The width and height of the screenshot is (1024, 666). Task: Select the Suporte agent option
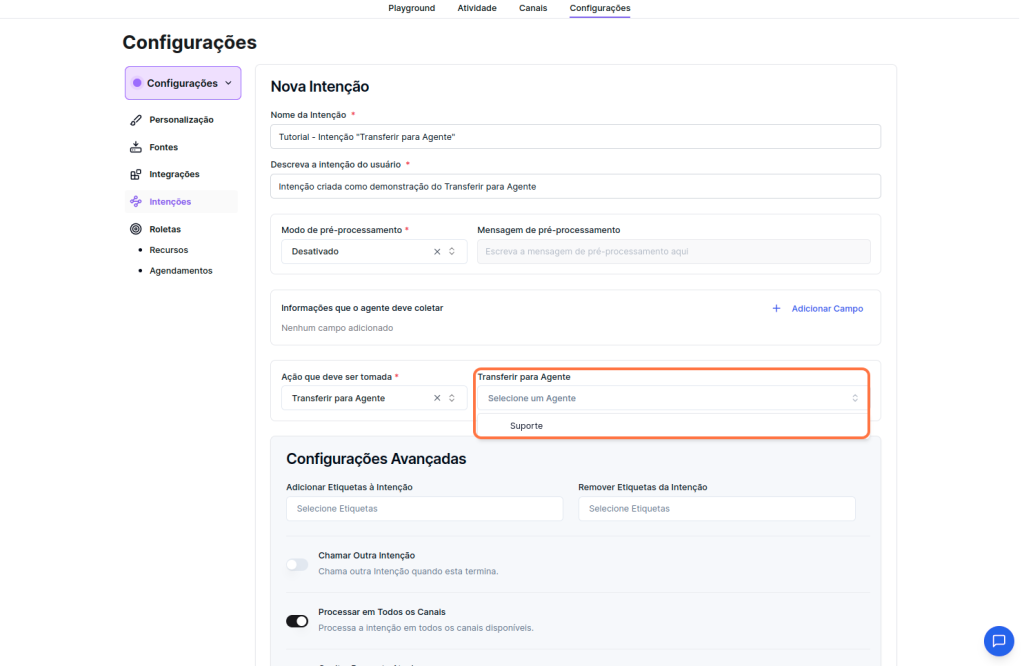click(526, 426)
